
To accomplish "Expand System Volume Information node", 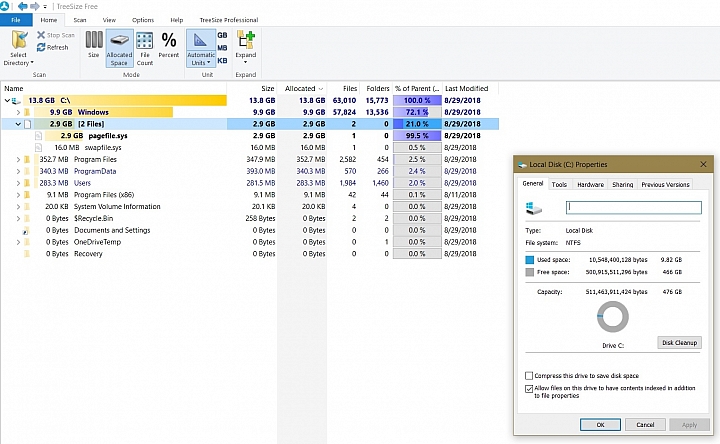I will point(18,207).
